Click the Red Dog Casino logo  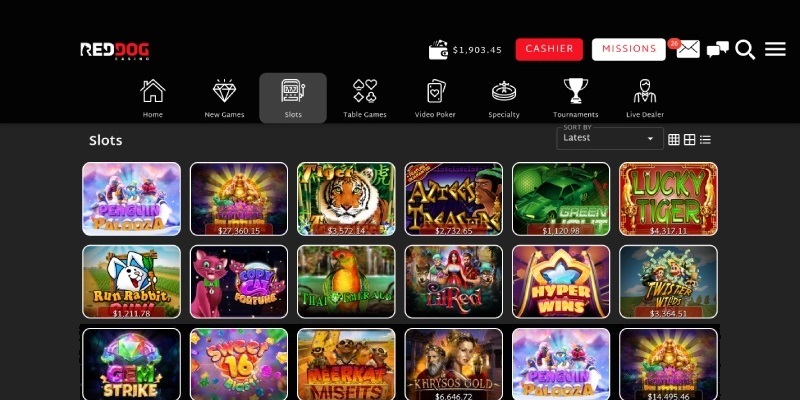click(x=115, y=51)
